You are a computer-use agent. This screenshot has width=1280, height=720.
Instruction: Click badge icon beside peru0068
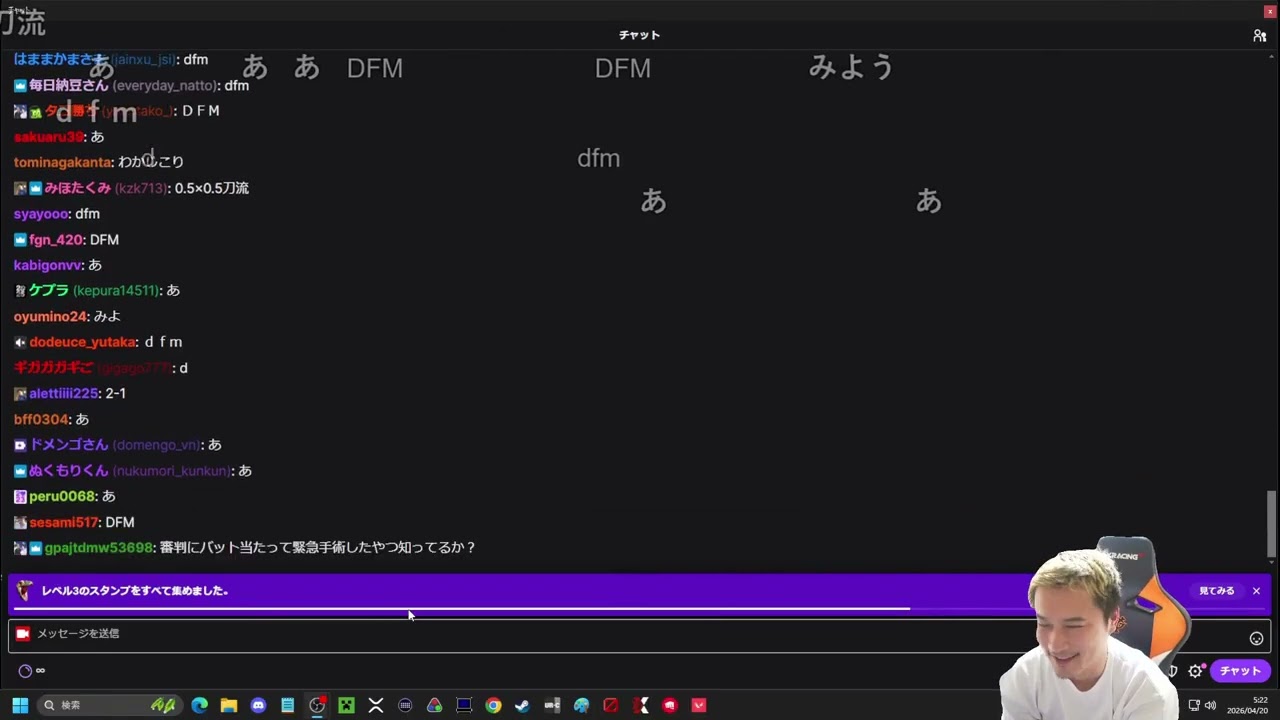click(20, 497)
